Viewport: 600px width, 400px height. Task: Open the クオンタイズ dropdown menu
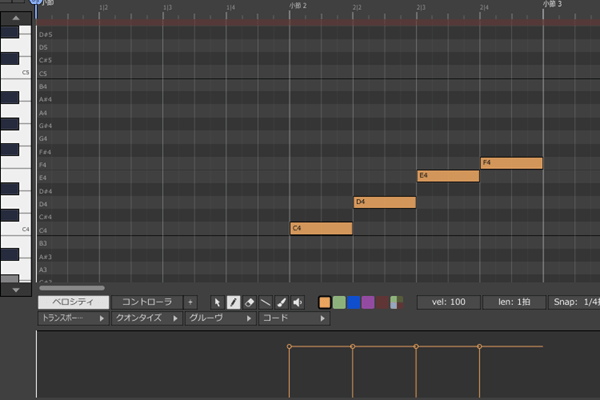[147, 318]
